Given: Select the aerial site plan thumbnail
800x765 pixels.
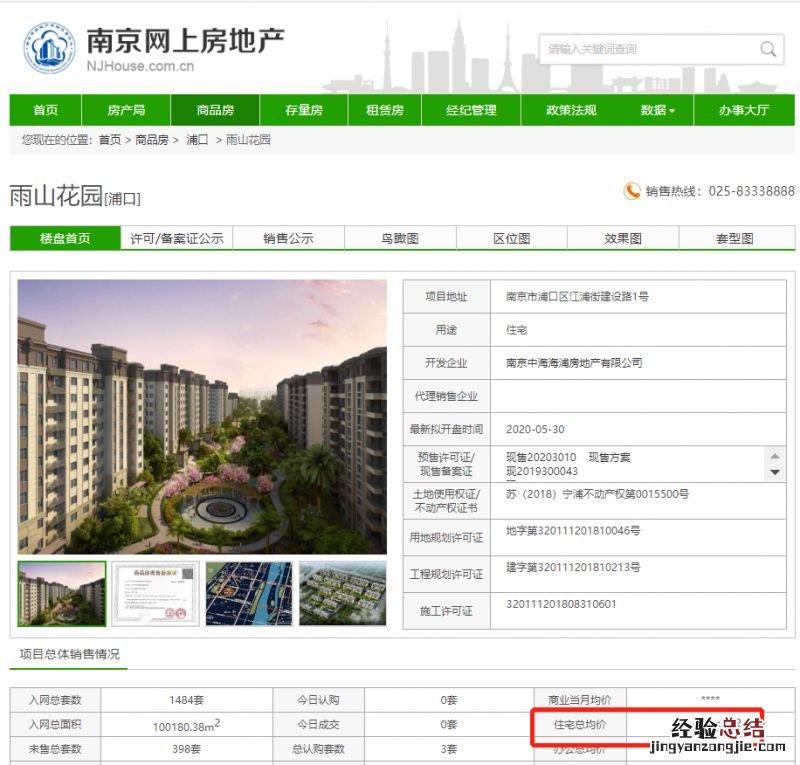Looking at the screenshot, I should pyautogui.click(x=342, y=594).
